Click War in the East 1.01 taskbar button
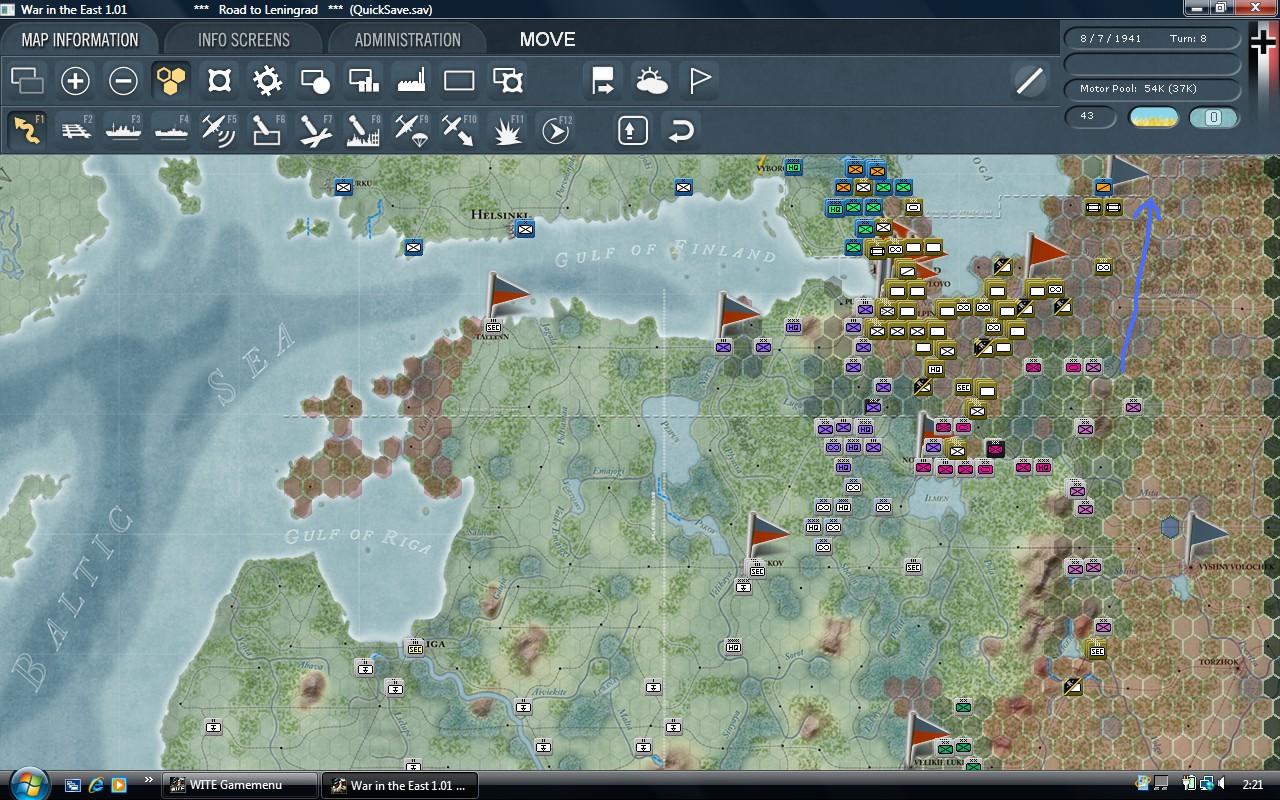This screenshot has width=1280, height=800. [x=399, y=785]
